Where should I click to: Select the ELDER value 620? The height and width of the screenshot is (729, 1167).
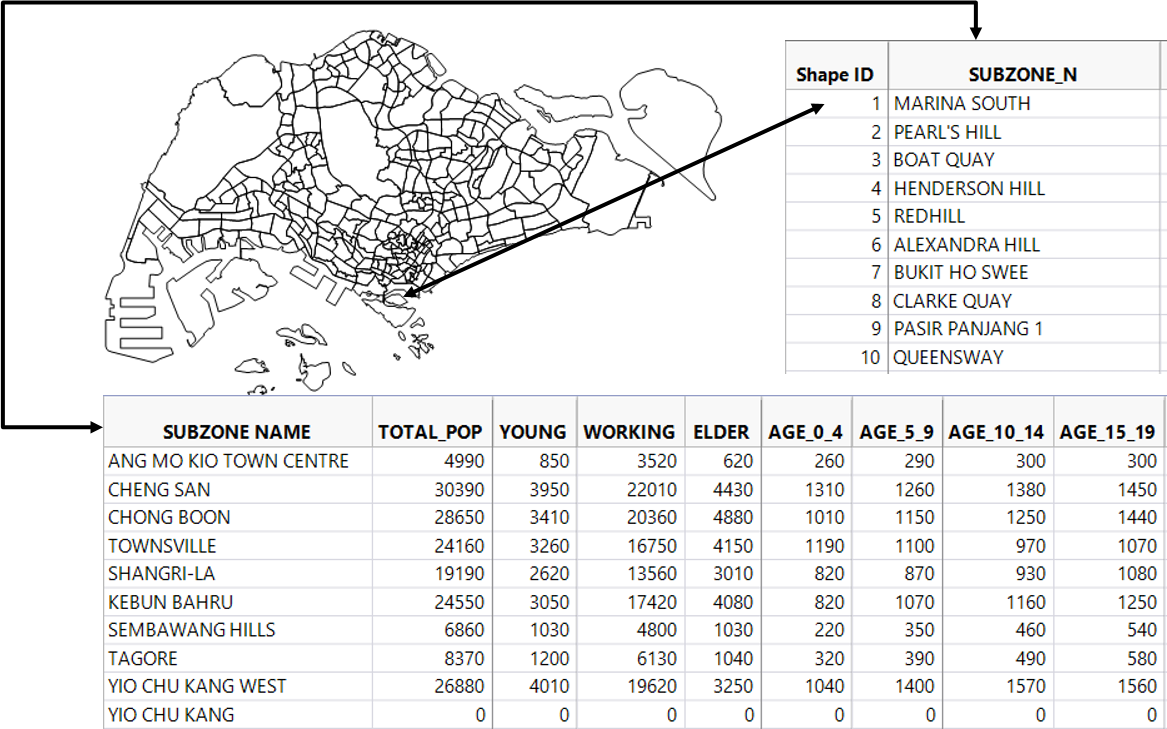coord(722,461)
